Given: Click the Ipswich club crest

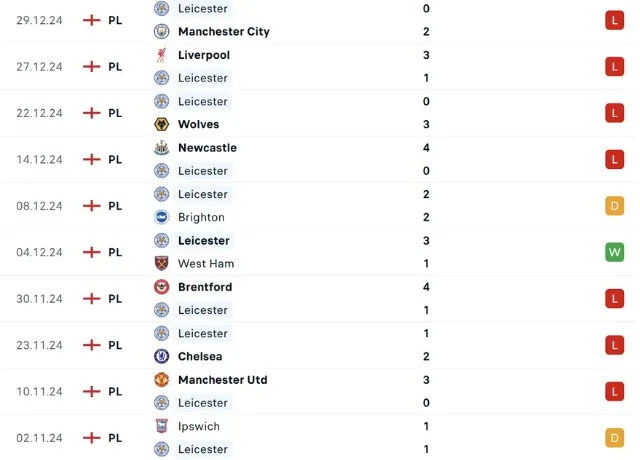Looking at the screenshot, I should point(161,426).
